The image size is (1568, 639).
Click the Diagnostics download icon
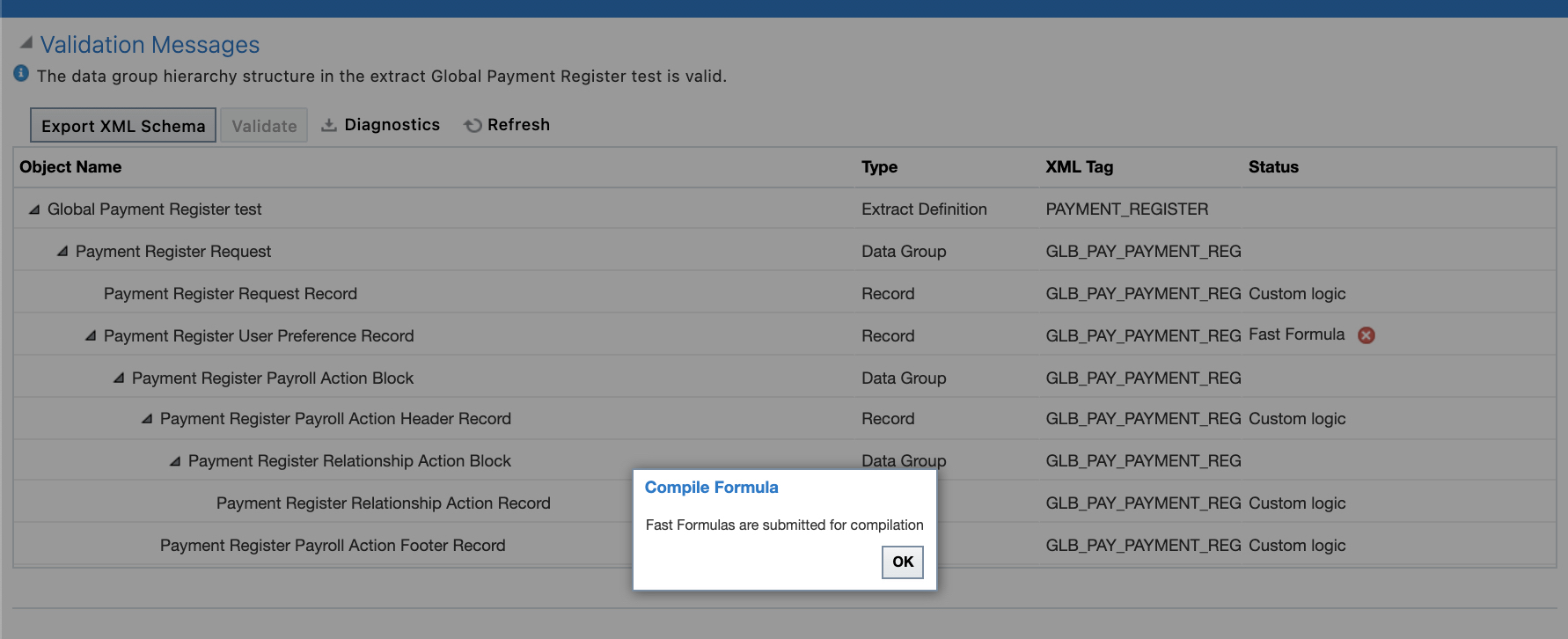(329, 125)
